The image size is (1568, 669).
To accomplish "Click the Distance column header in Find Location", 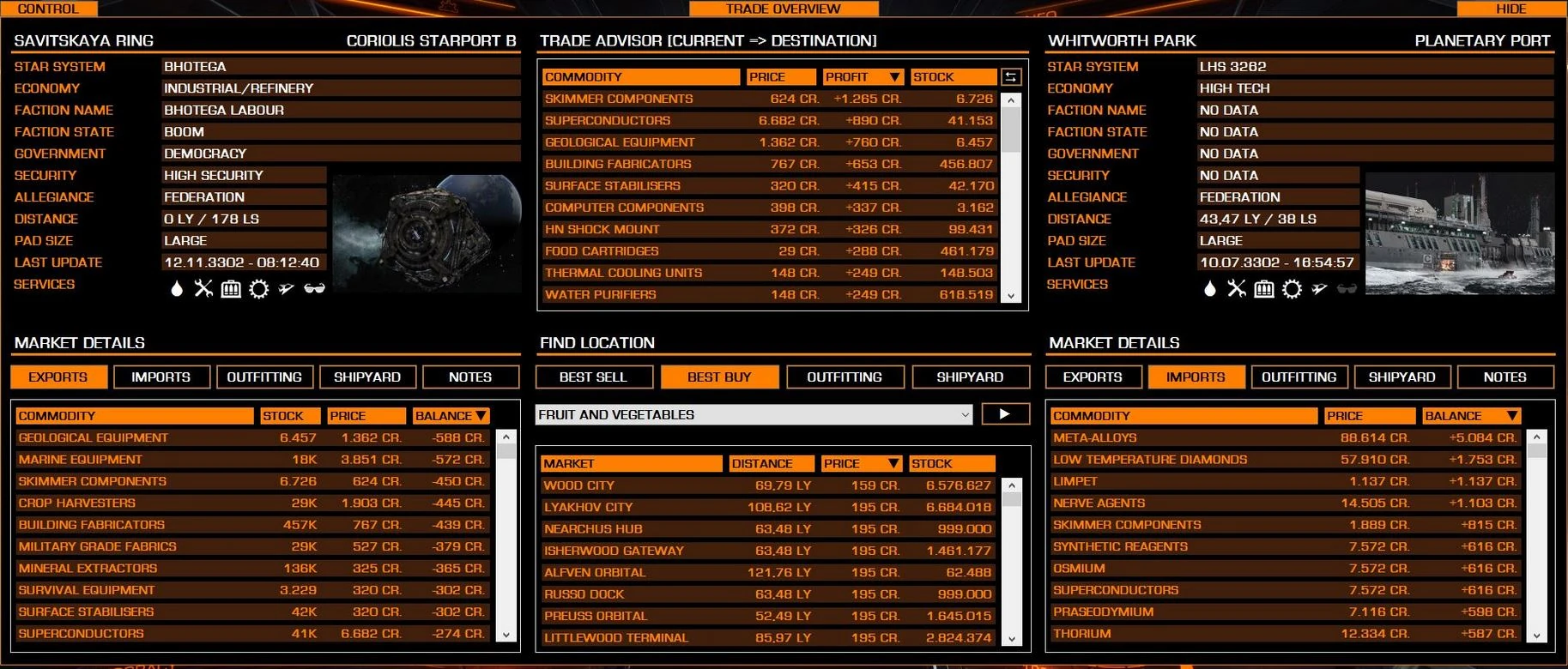I will click(x=772, y=464).
